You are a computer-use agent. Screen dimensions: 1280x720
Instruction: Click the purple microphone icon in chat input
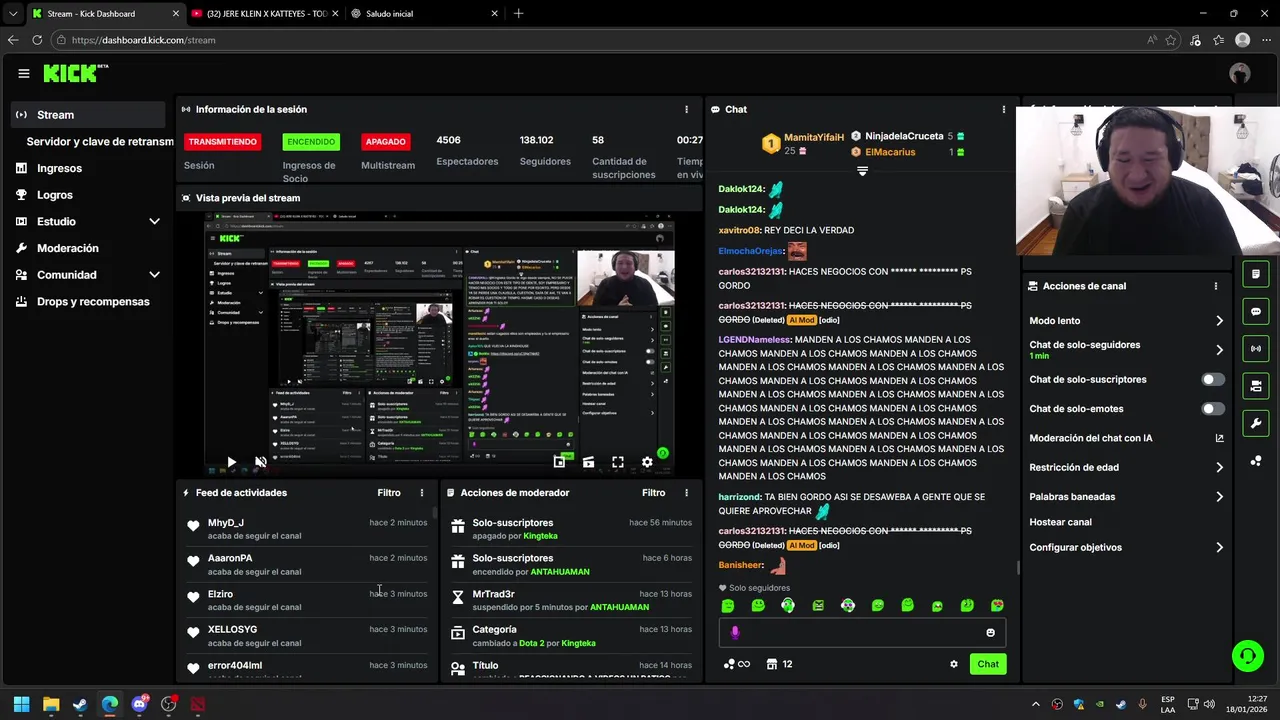click(x=735, y=632)
